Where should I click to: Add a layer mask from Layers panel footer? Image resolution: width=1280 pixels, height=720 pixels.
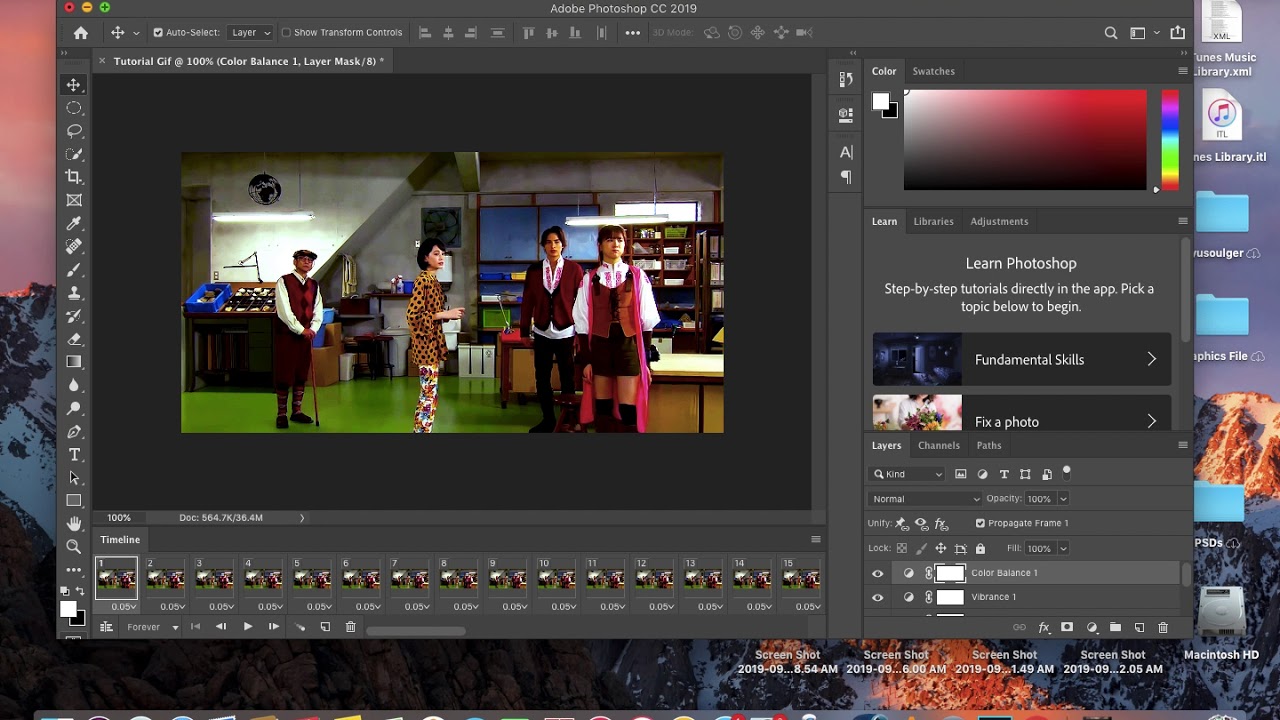click(1067, 628)
